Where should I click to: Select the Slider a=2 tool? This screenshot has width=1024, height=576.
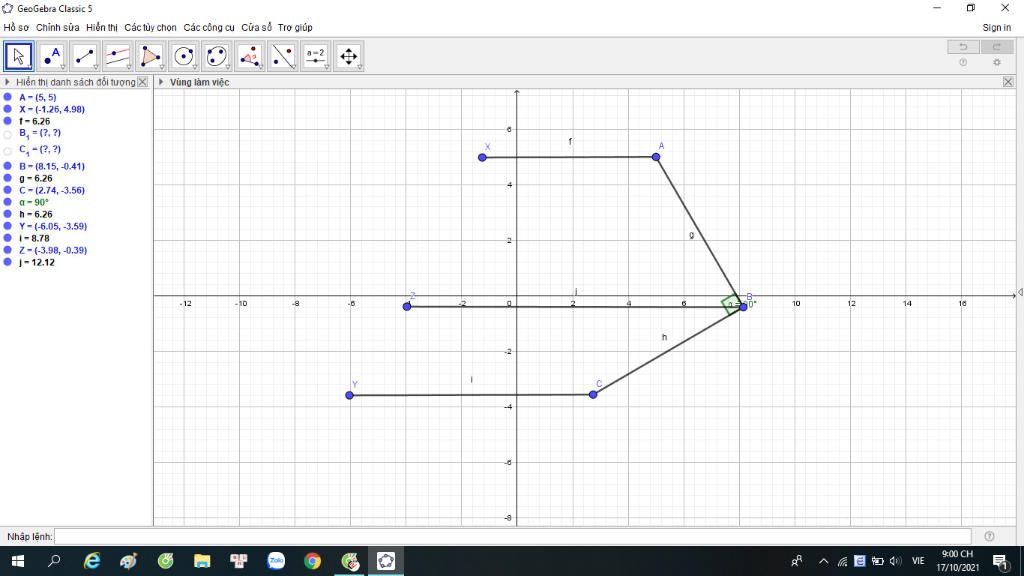[316, 56]
